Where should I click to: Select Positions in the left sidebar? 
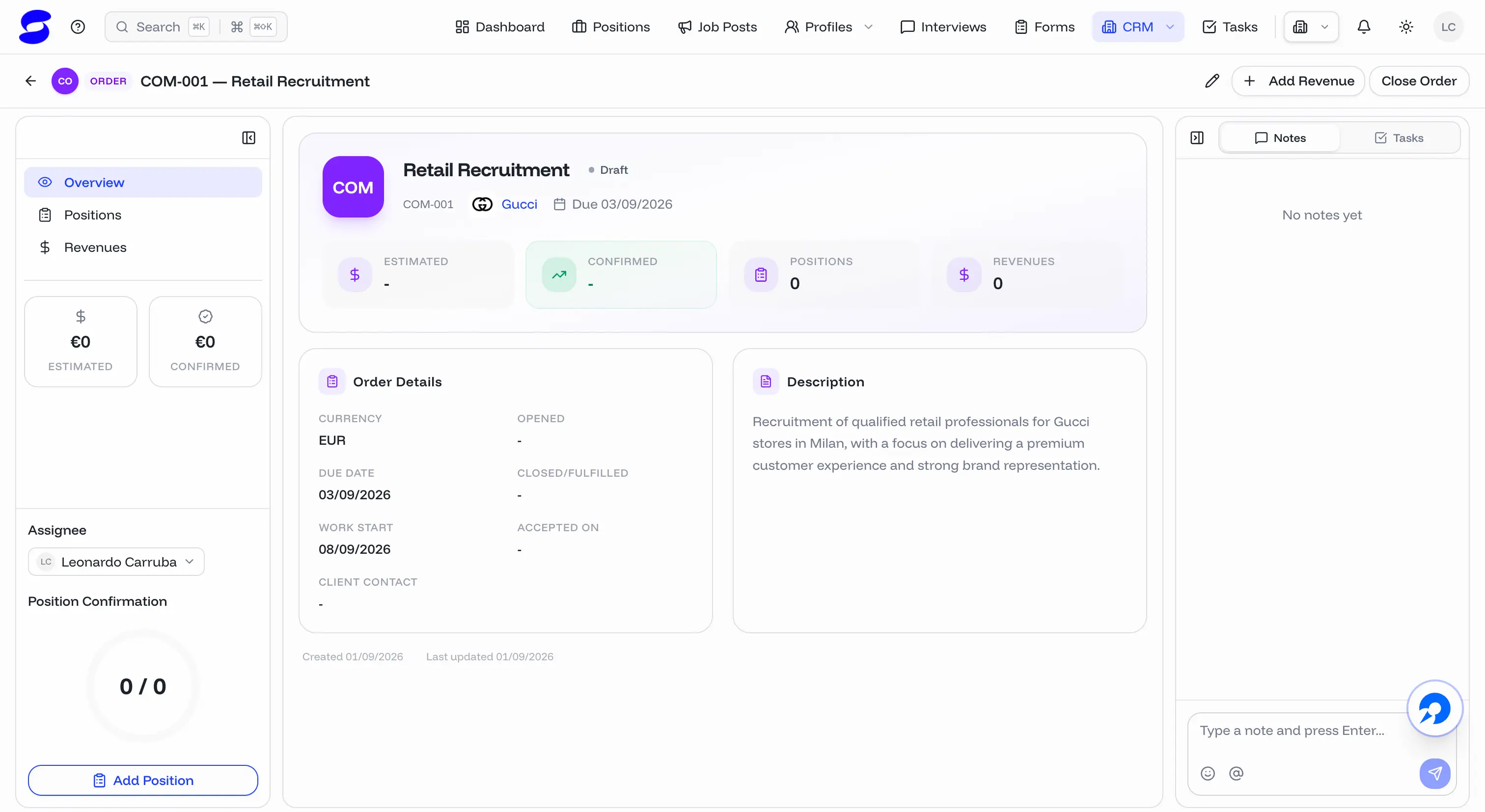[x=143, y=215]
